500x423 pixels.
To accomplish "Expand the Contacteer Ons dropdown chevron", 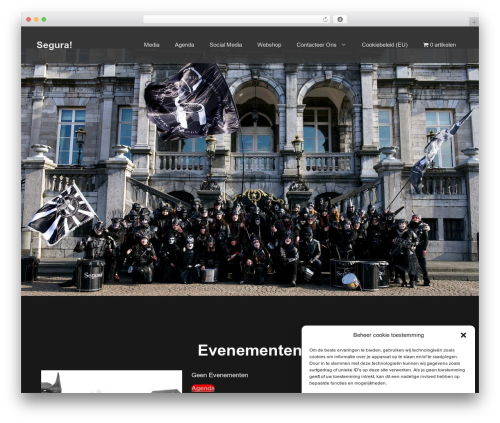I will pyautogui.click(x=344, y=45).
